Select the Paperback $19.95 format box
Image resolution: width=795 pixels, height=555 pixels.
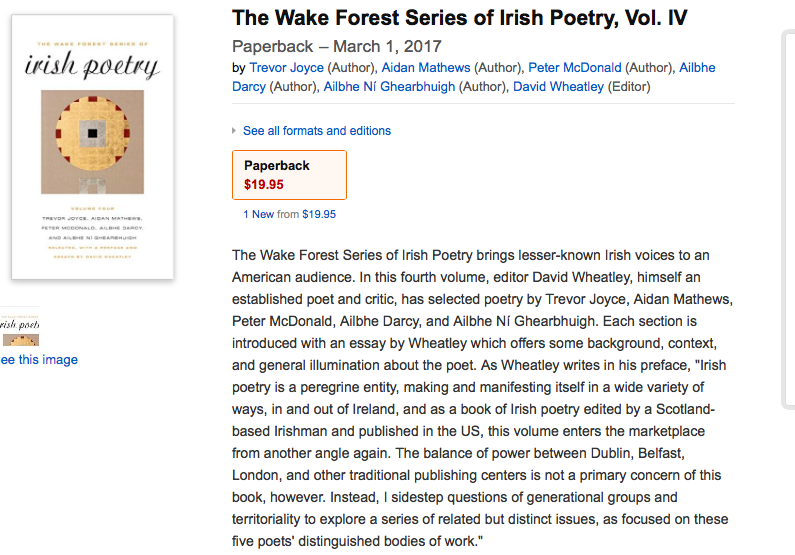[289, 175]
